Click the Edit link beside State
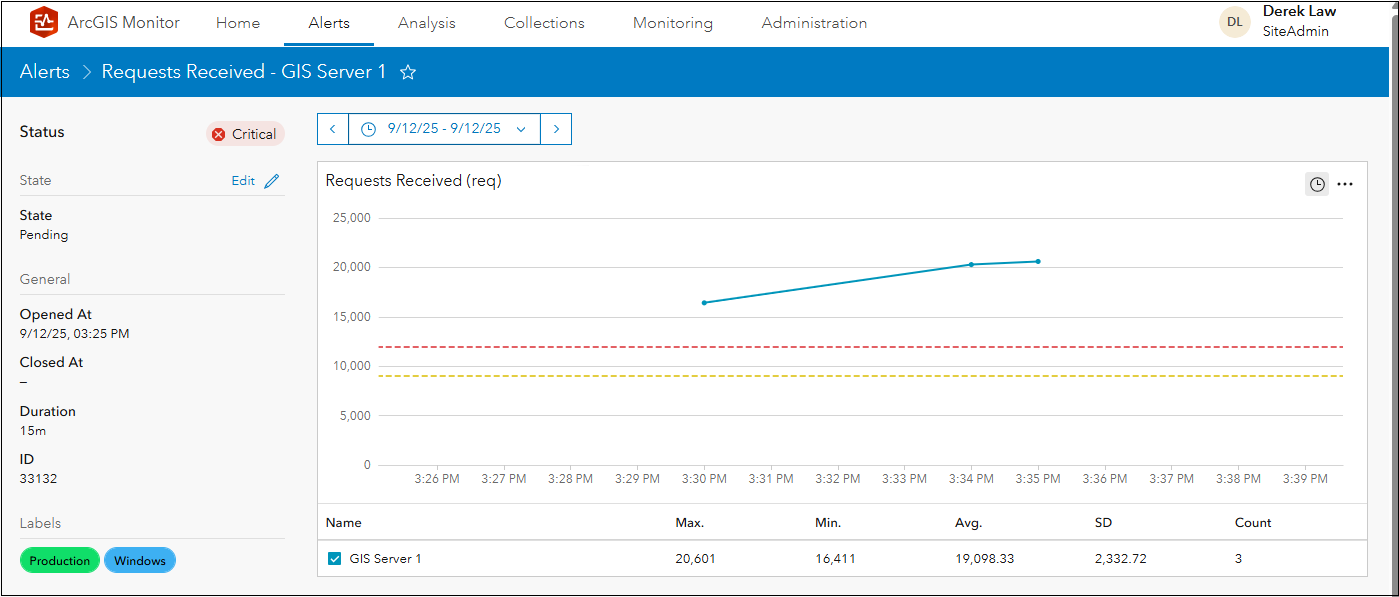 [243, 181]
